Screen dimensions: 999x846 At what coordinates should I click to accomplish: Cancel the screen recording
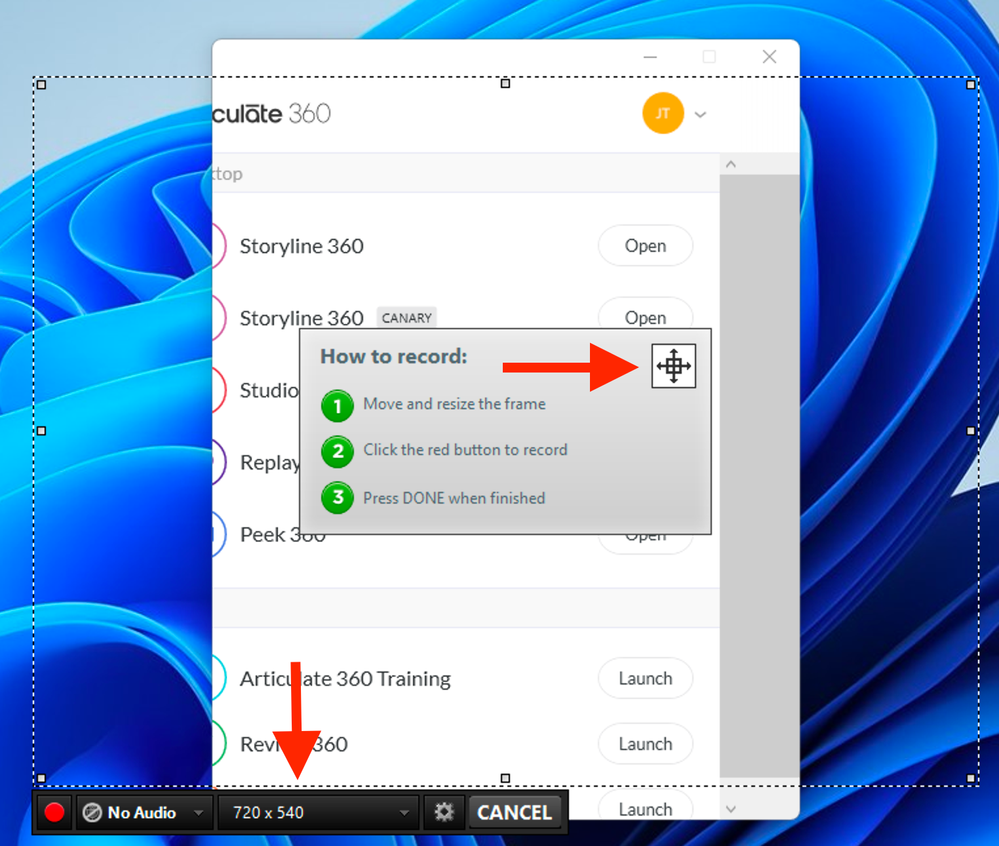click(514, 812)
